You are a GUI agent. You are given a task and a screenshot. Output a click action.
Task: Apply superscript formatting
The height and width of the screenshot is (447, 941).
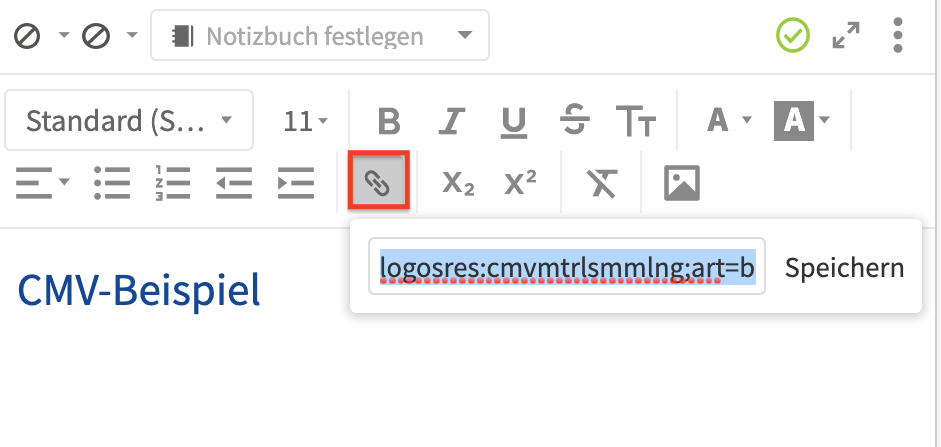click(520, 182)
